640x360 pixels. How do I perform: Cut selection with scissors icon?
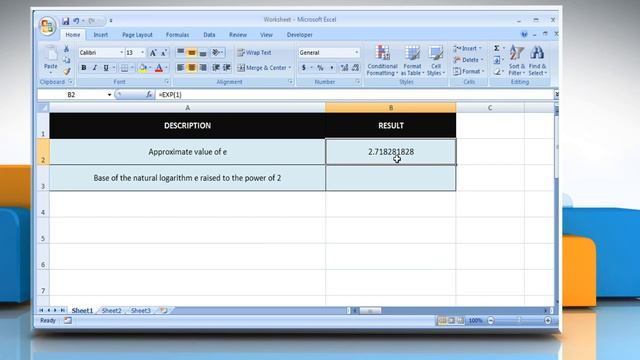click(67, 49)
